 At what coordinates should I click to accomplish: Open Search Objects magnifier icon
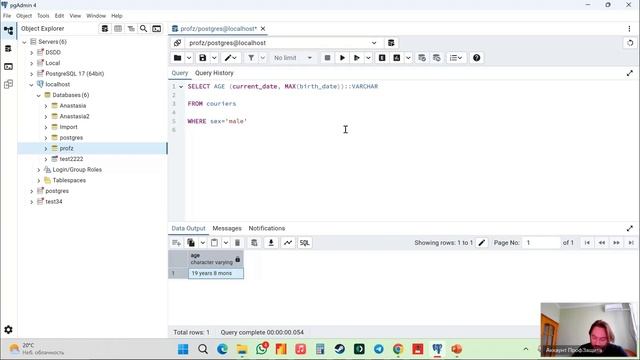[x=144, y=29]
